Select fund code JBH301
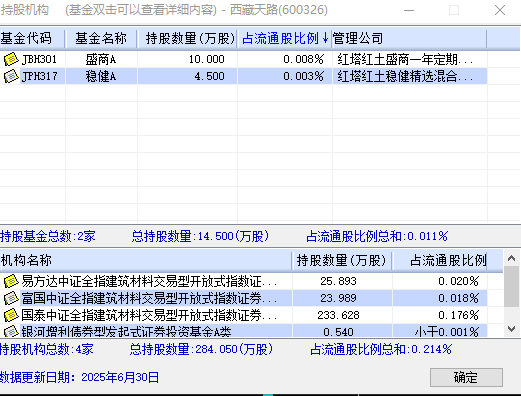521x396 pixels. coord(39,59)
